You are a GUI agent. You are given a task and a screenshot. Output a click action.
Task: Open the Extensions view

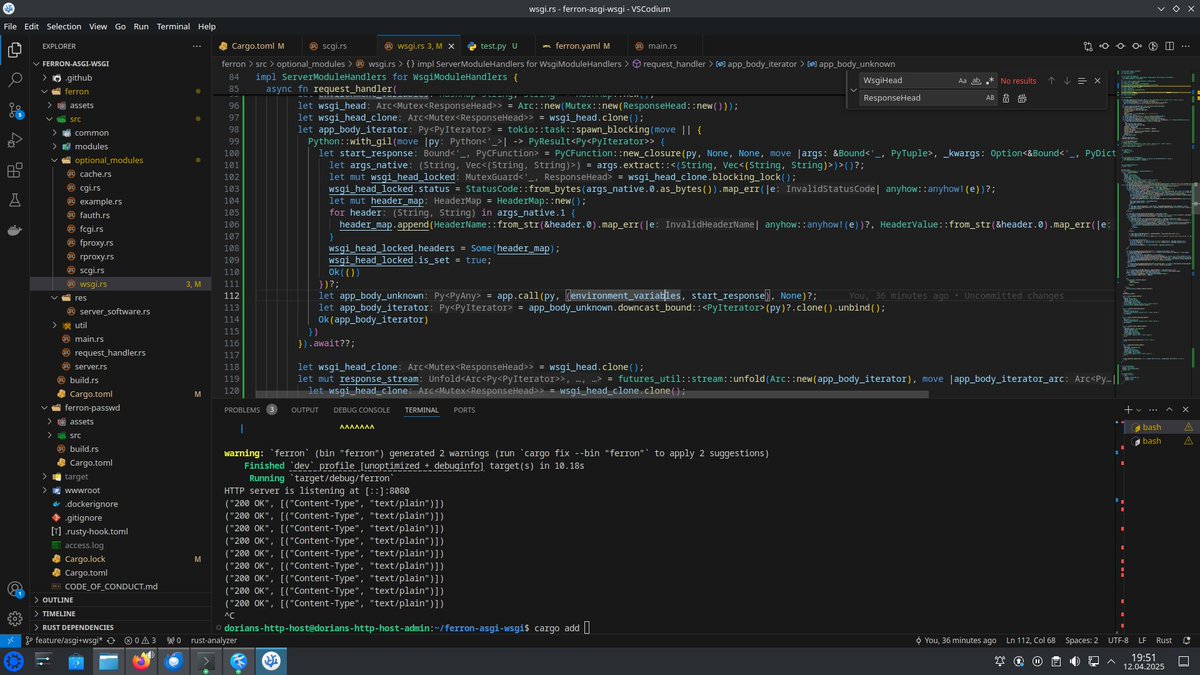(15, 170)
